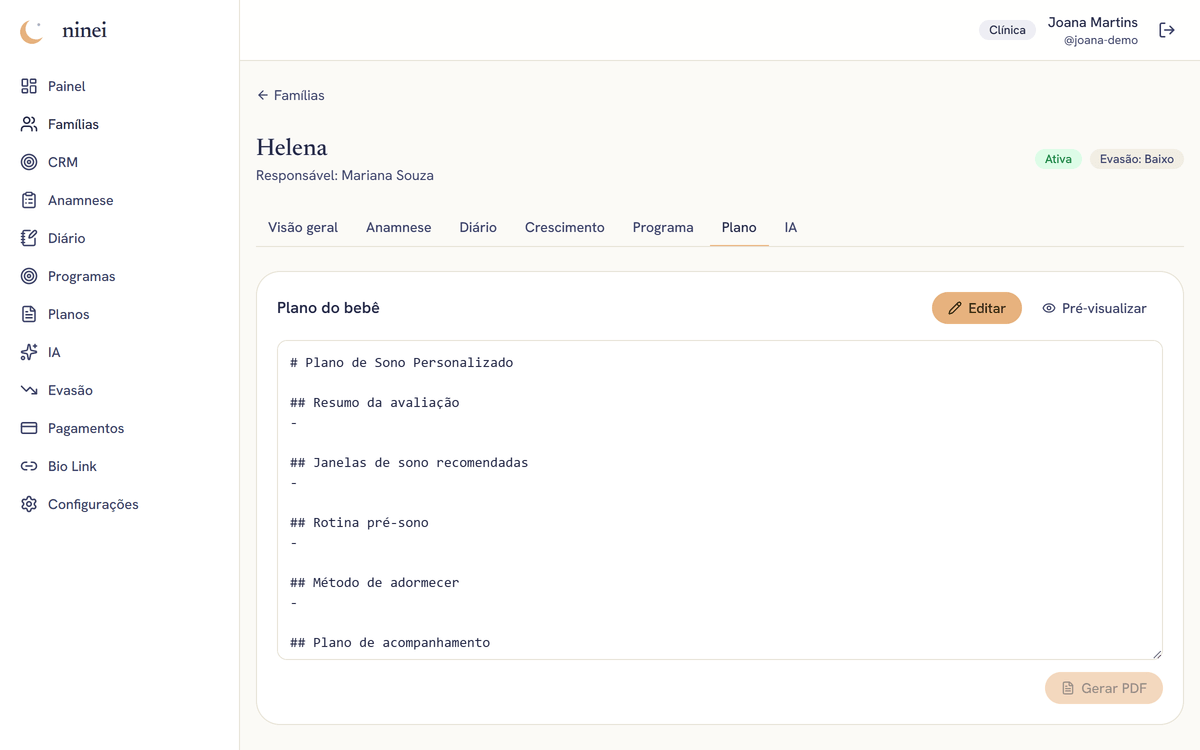
Task: Click the line '## Janelas de sono recomendadas'
Action: pos(409,462)
